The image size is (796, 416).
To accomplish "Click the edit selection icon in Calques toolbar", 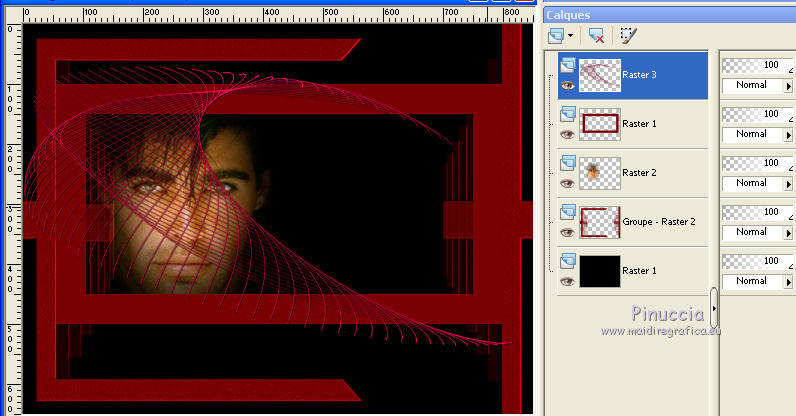I will [x=628, y=35].
